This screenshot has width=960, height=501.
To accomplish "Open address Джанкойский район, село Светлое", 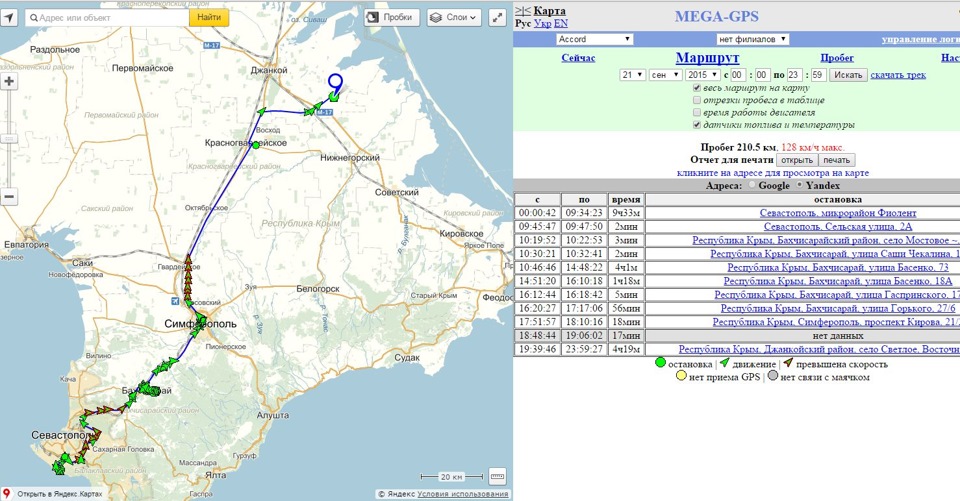I will coord(819,349).
